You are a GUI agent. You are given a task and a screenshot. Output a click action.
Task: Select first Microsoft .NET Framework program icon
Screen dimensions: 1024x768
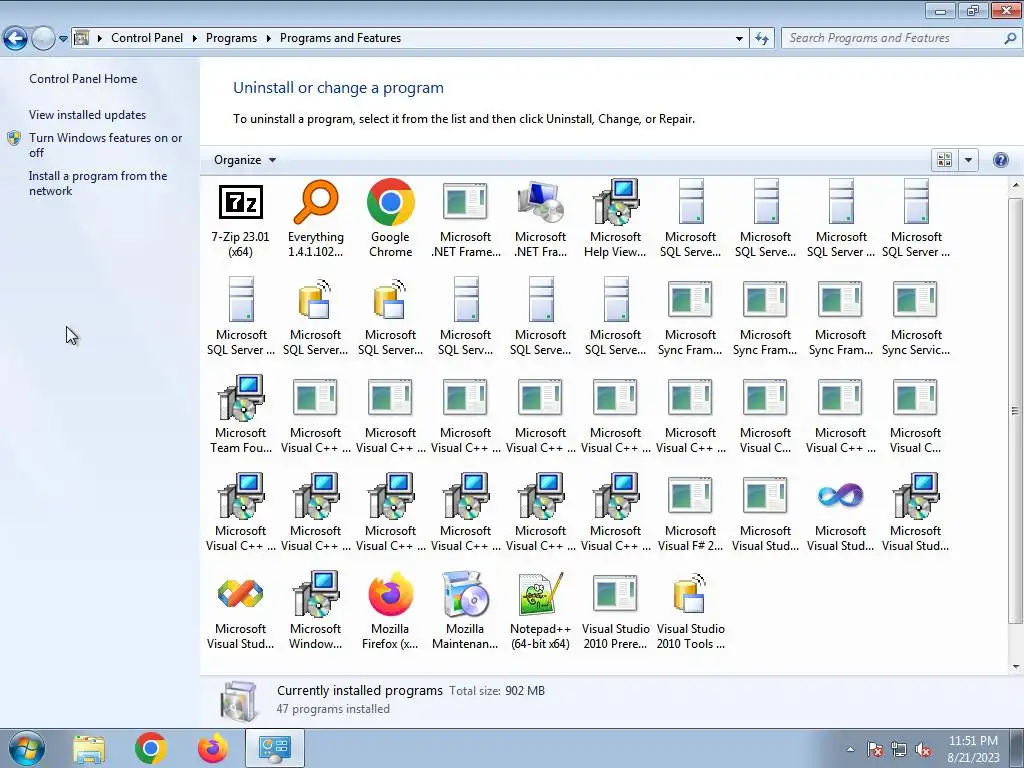click(x=465, y=218)
